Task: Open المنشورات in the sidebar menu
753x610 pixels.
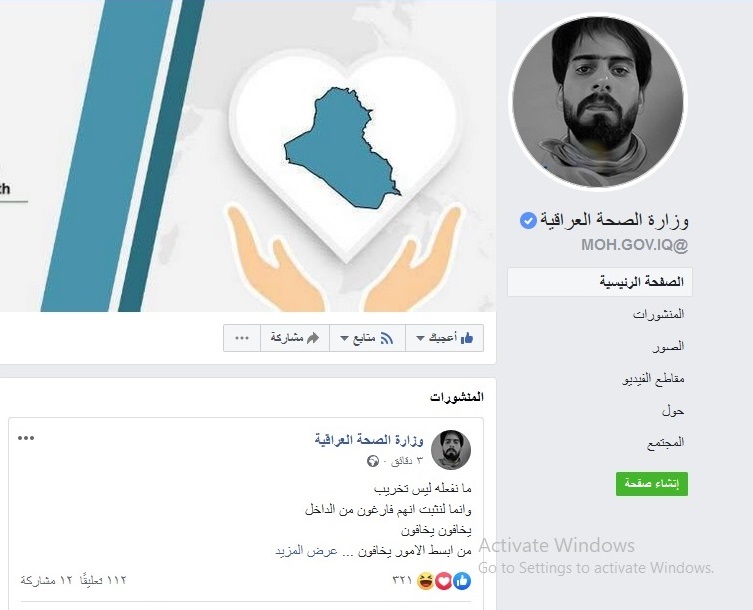Action: 658,314
